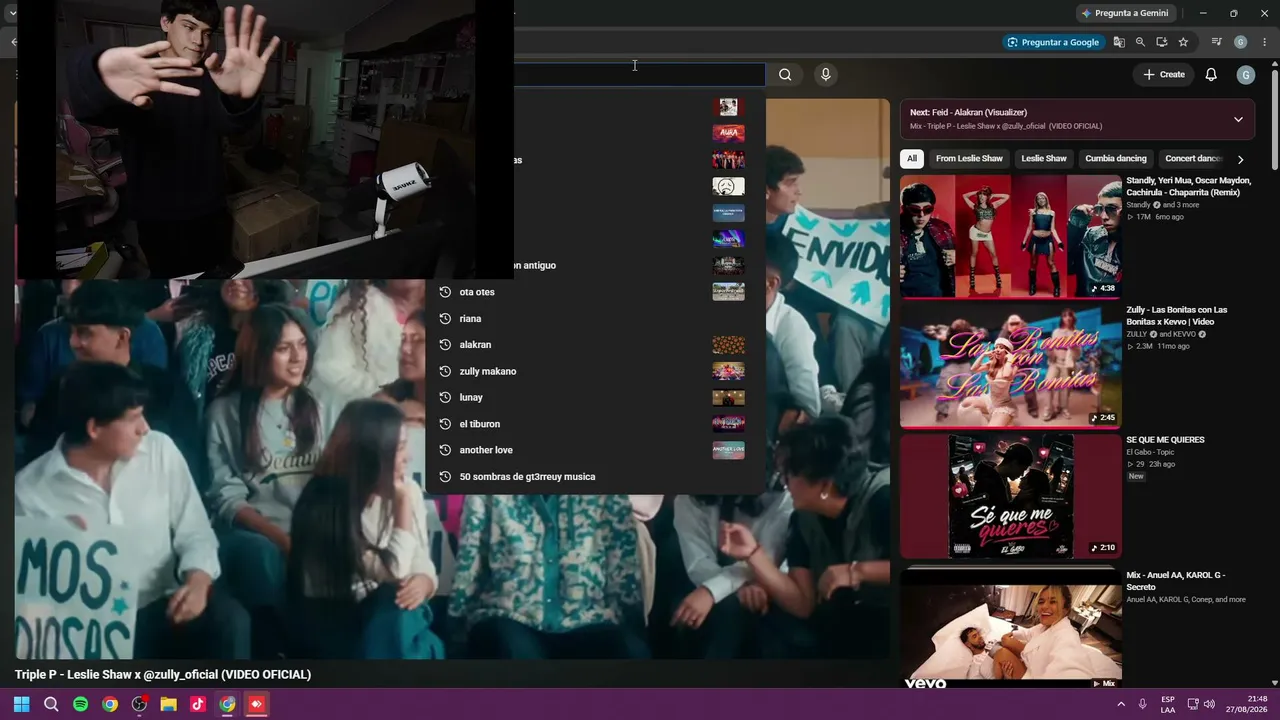Click 'Triple P - Leslie Shaw' video title text
The image size is (1280, 720).
coord(163,675)
